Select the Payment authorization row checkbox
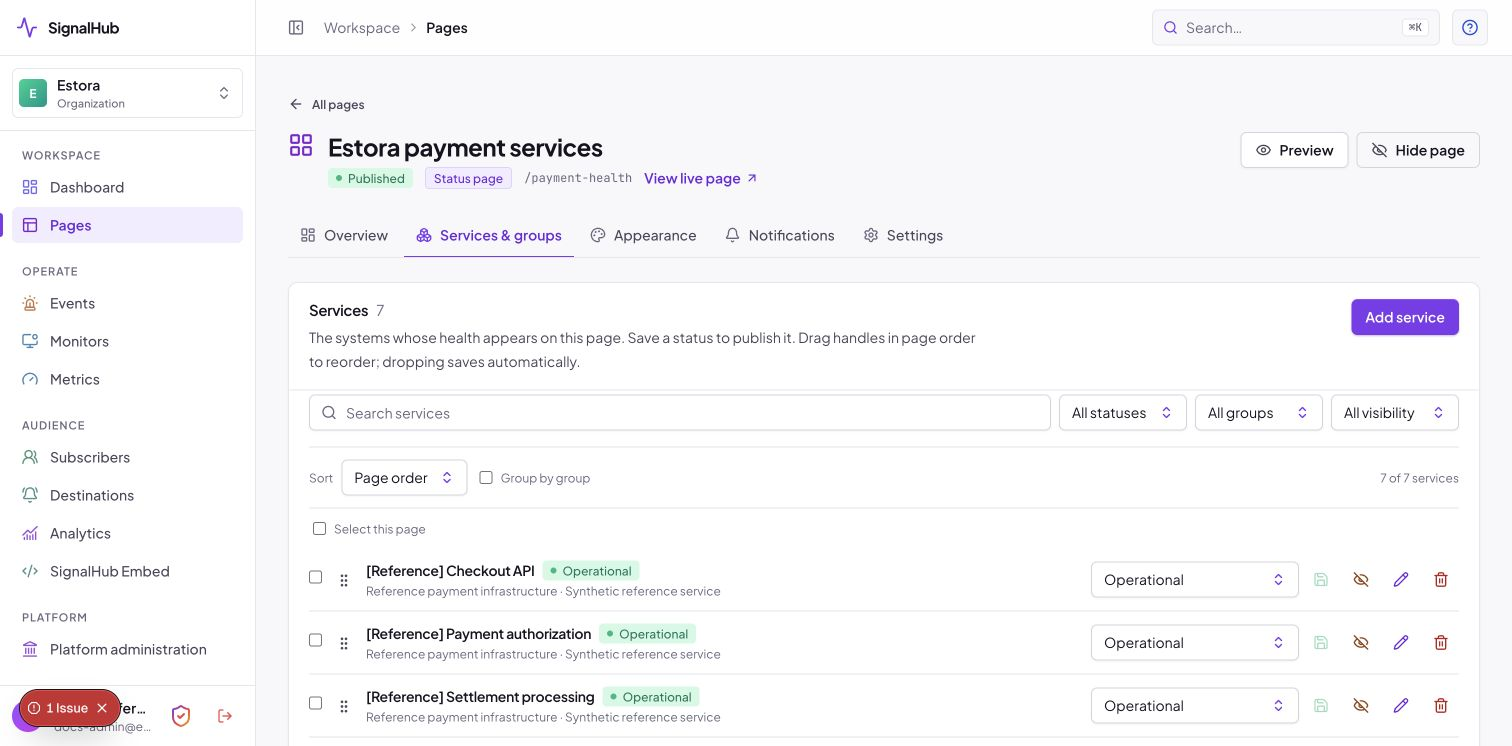The image size is (1512, 746). (316, 640)
